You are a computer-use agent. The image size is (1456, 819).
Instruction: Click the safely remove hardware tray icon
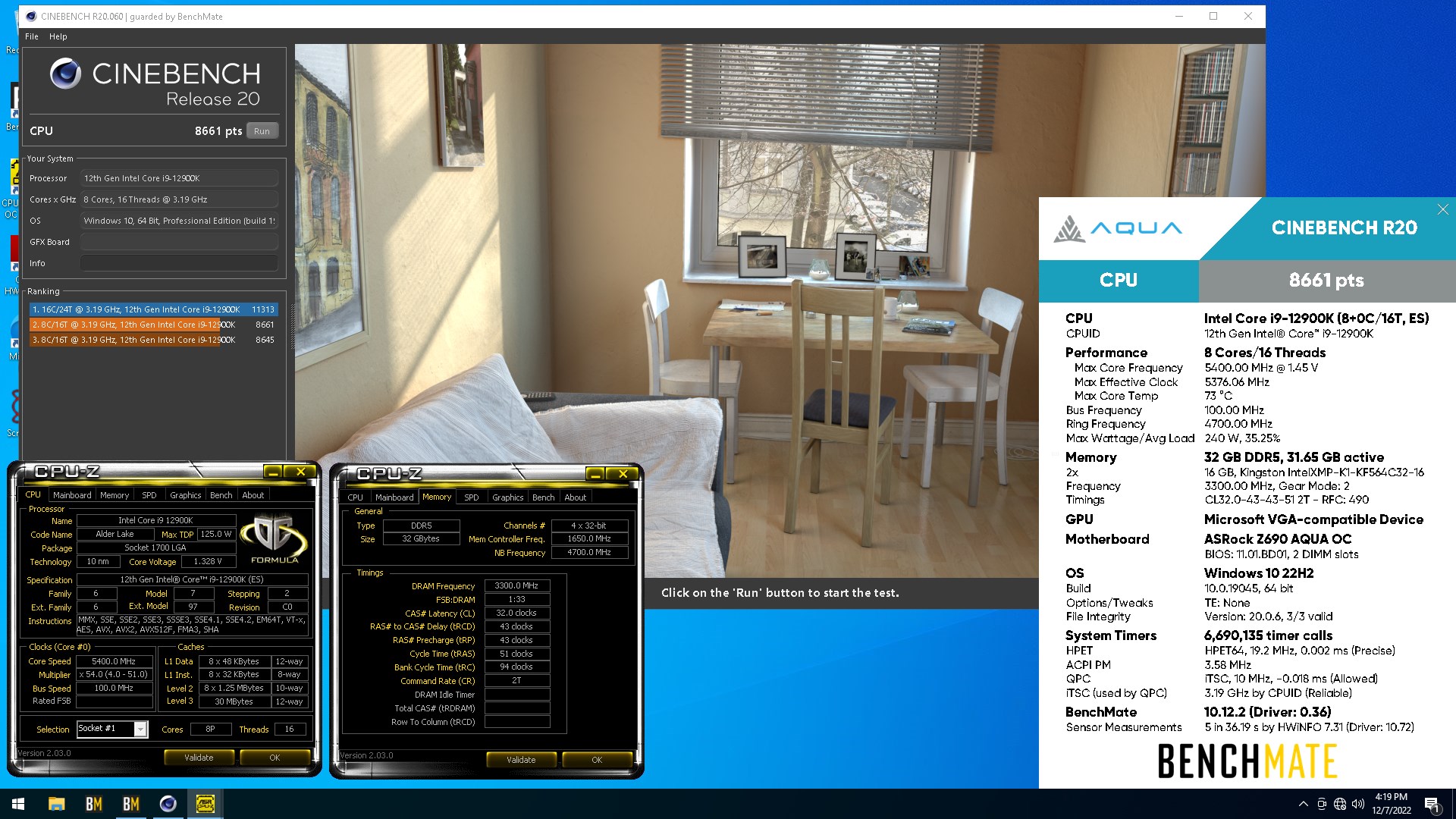[1322, 804]
